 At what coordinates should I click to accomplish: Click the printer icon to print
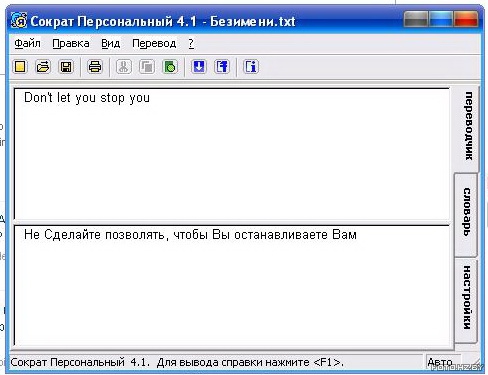click(x=95, y=67)
